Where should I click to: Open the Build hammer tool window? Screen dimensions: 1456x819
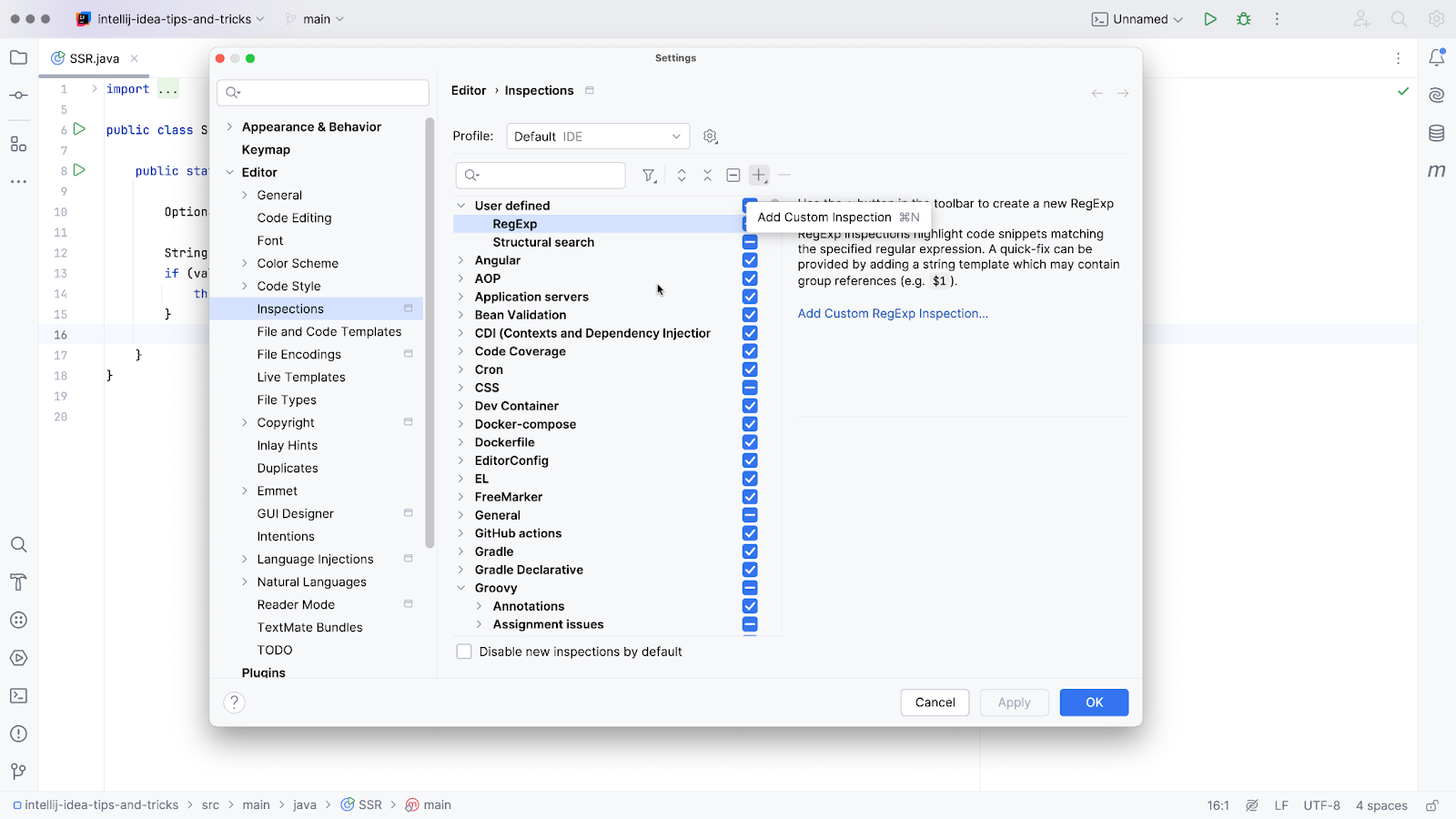(18, 582)
